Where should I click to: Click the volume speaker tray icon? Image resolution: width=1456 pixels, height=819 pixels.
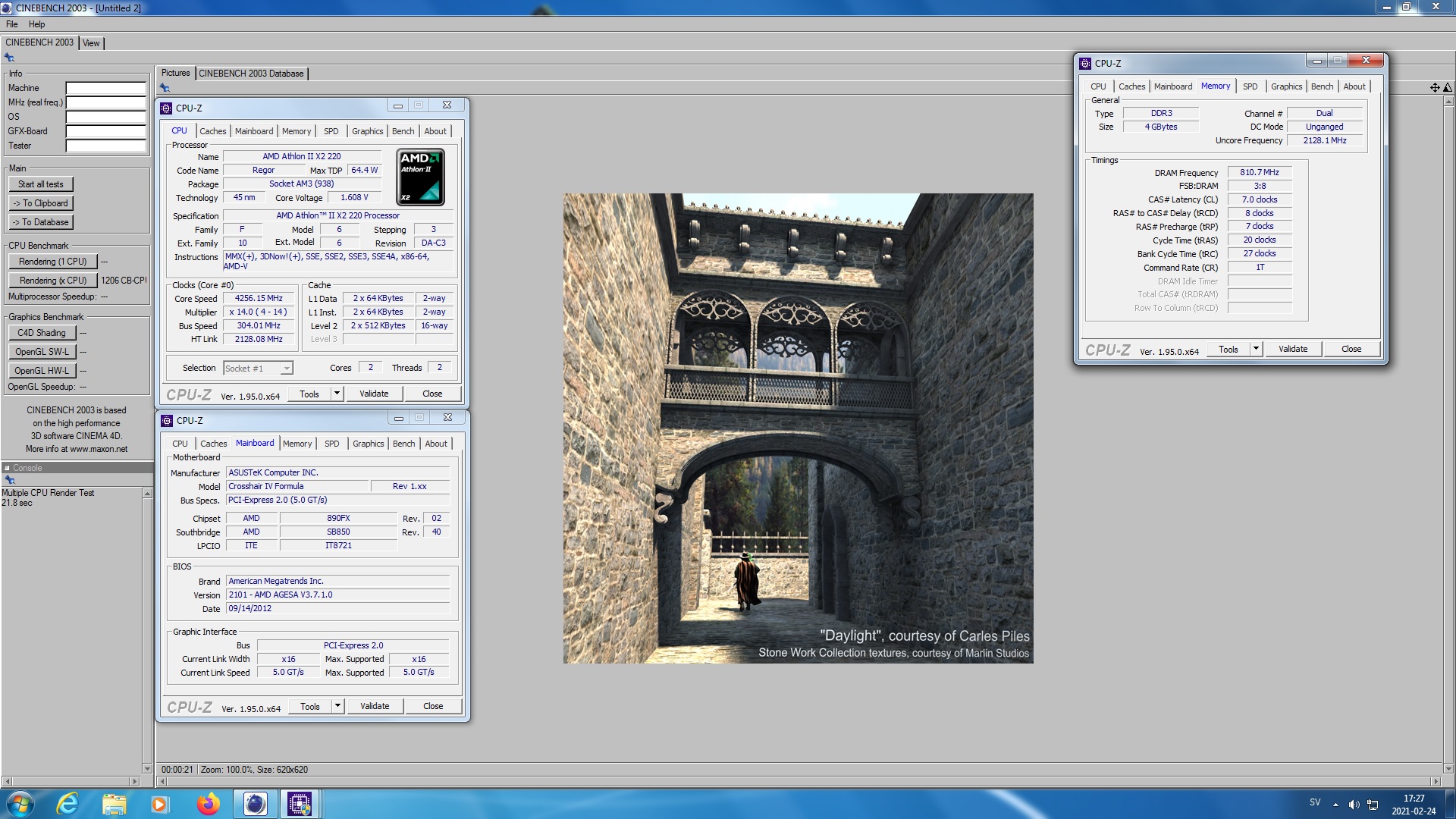(x=1354, y=804)
